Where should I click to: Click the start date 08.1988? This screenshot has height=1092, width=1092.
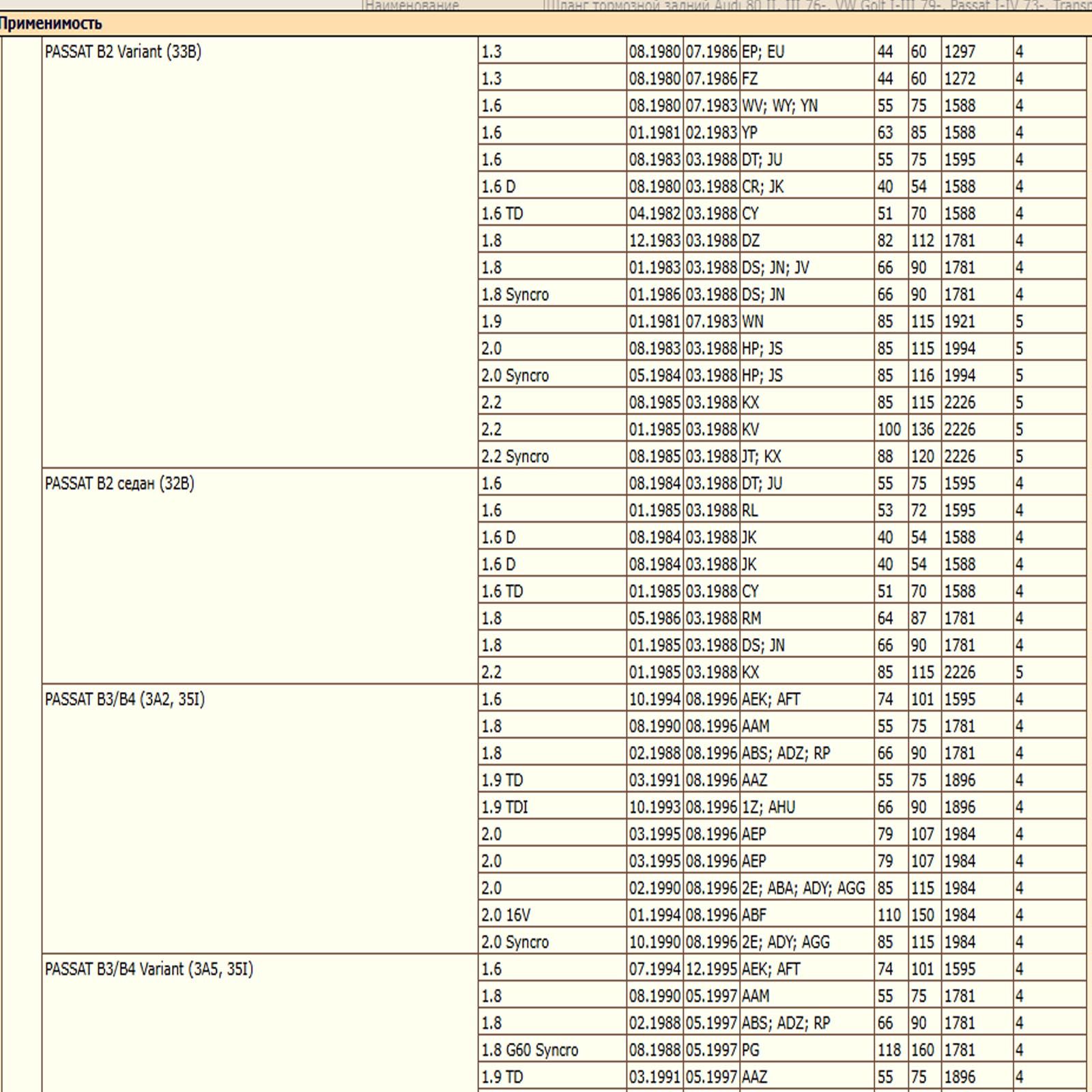[x=655, y=1050]
